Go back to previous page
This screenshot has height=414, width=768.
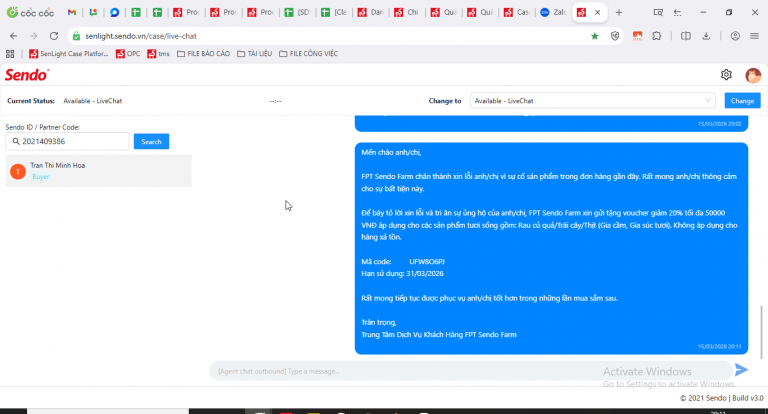pyautogui.click(x=13, y=36)
